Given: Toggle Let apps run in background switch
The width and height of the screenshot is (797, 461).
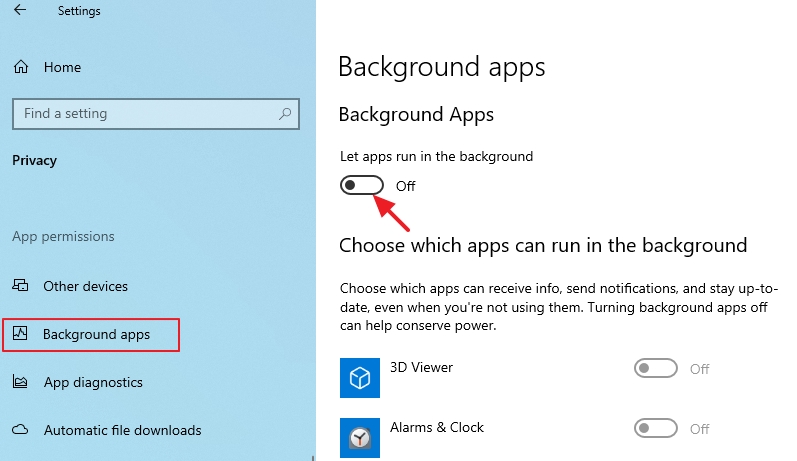Looking at the screenshot, I should coord(361,186).
